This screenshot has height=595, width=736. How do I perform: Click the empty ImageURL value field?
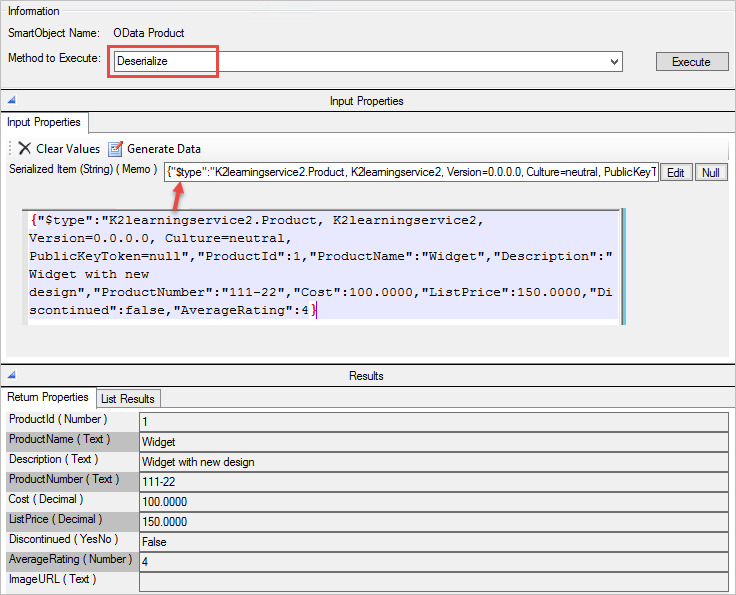(433, 581)
